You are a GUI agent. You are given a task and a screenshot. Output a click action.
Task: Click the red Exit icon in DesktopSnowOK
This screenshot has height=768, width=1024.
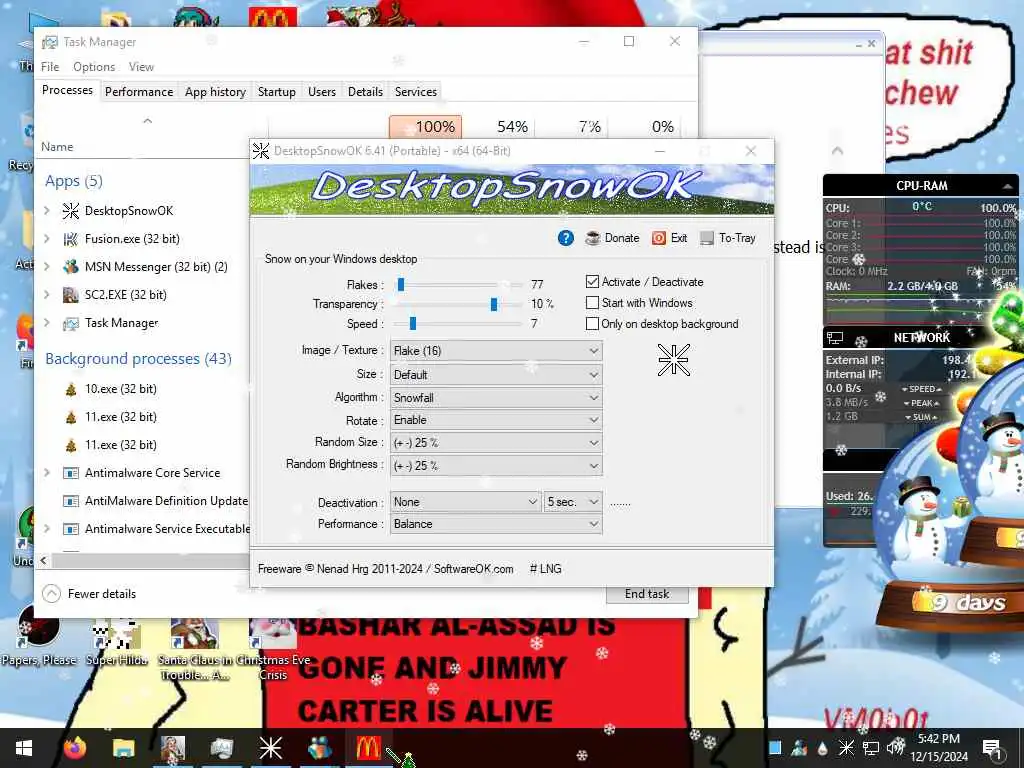[x=659, y=238]
